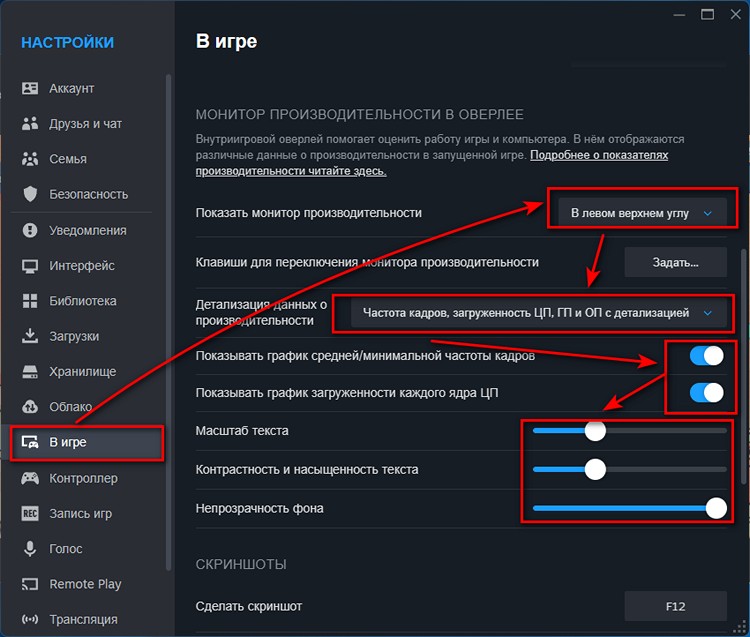
Task: Click the Непрозрачность фона slider handle
Action: tap(716, 508)
